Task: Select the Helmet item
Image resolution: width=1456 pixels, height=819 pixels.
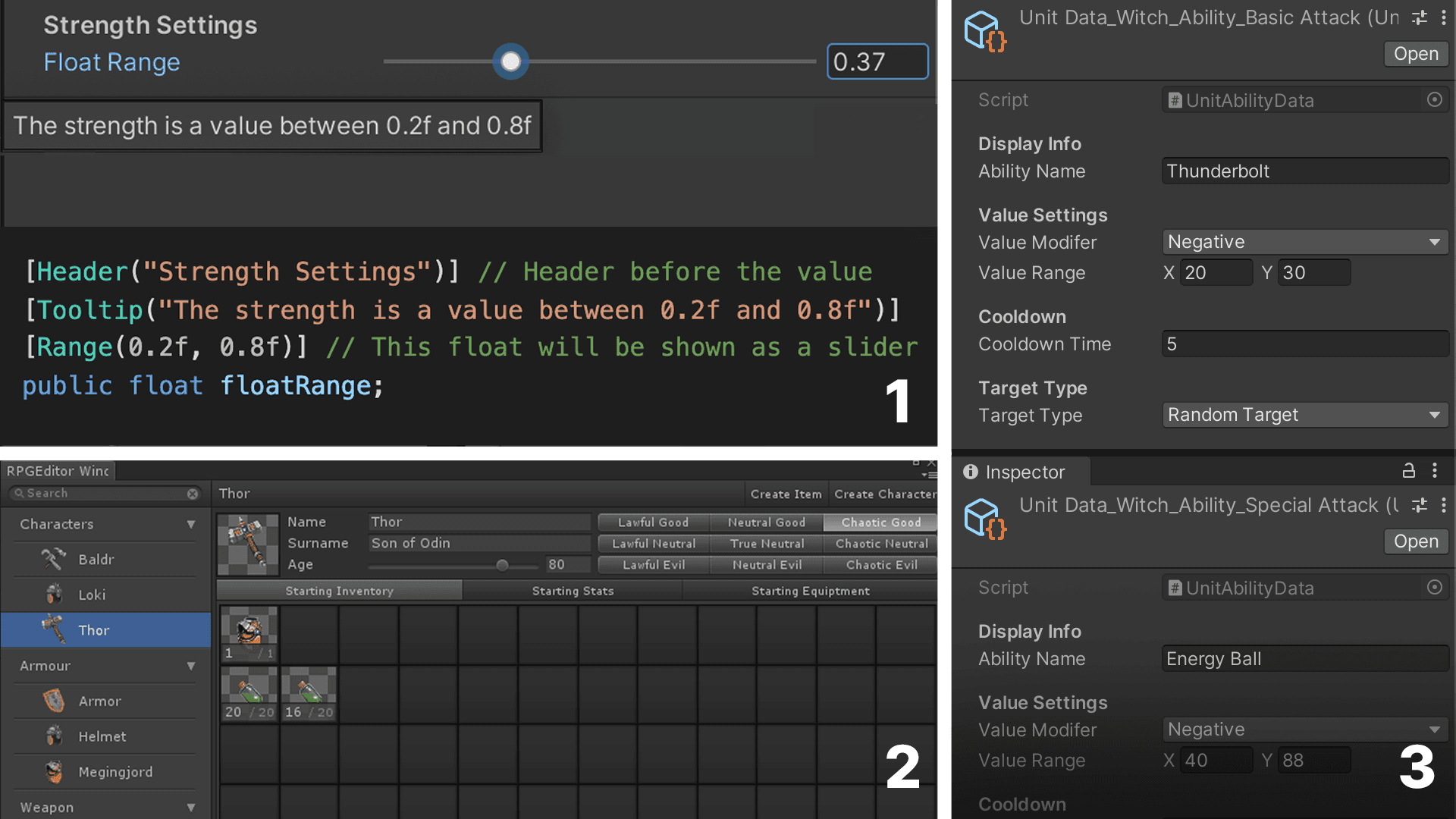Action: click(x=105, y=736)
